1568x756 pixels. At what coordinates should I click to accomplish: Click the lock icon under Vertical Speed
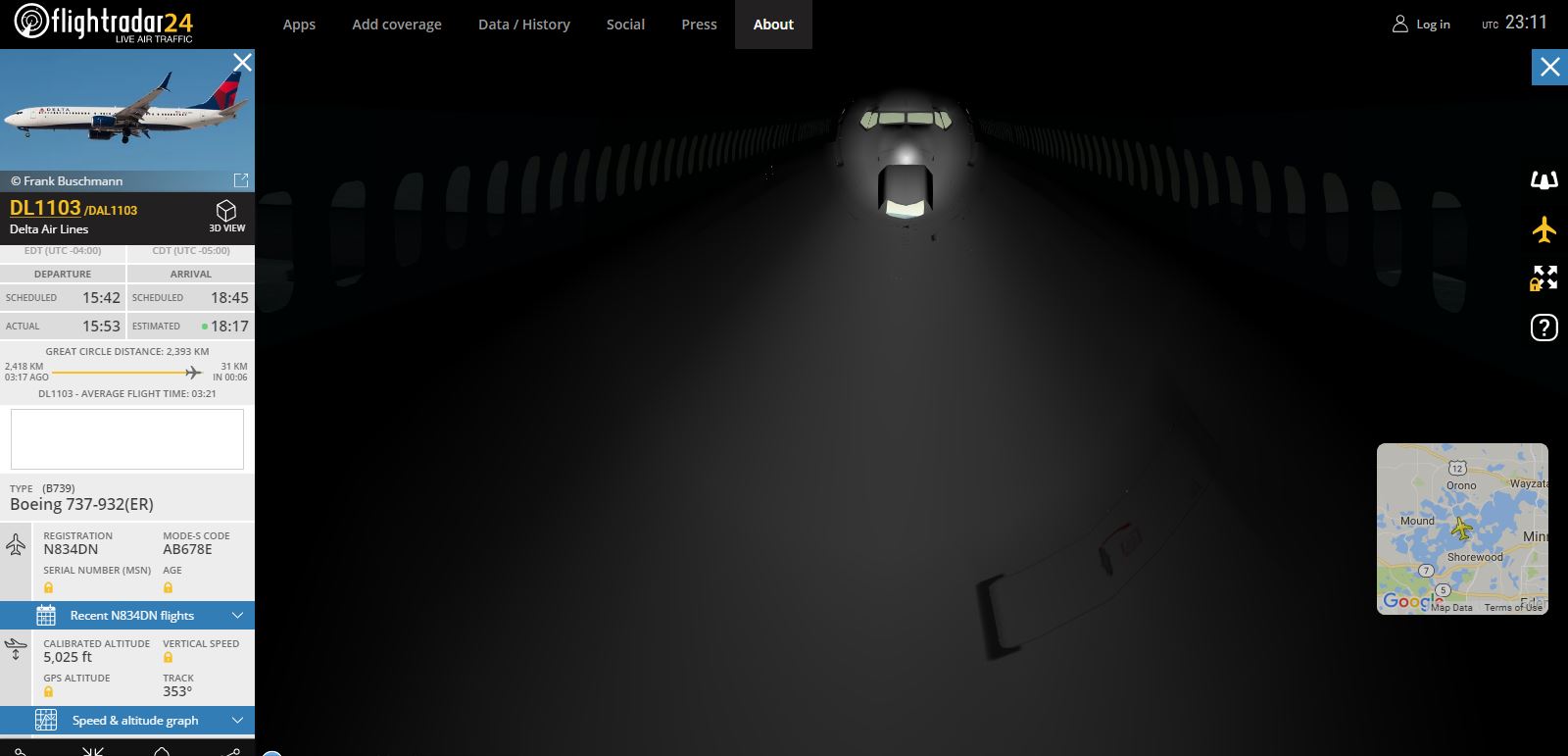click(168, 658)
